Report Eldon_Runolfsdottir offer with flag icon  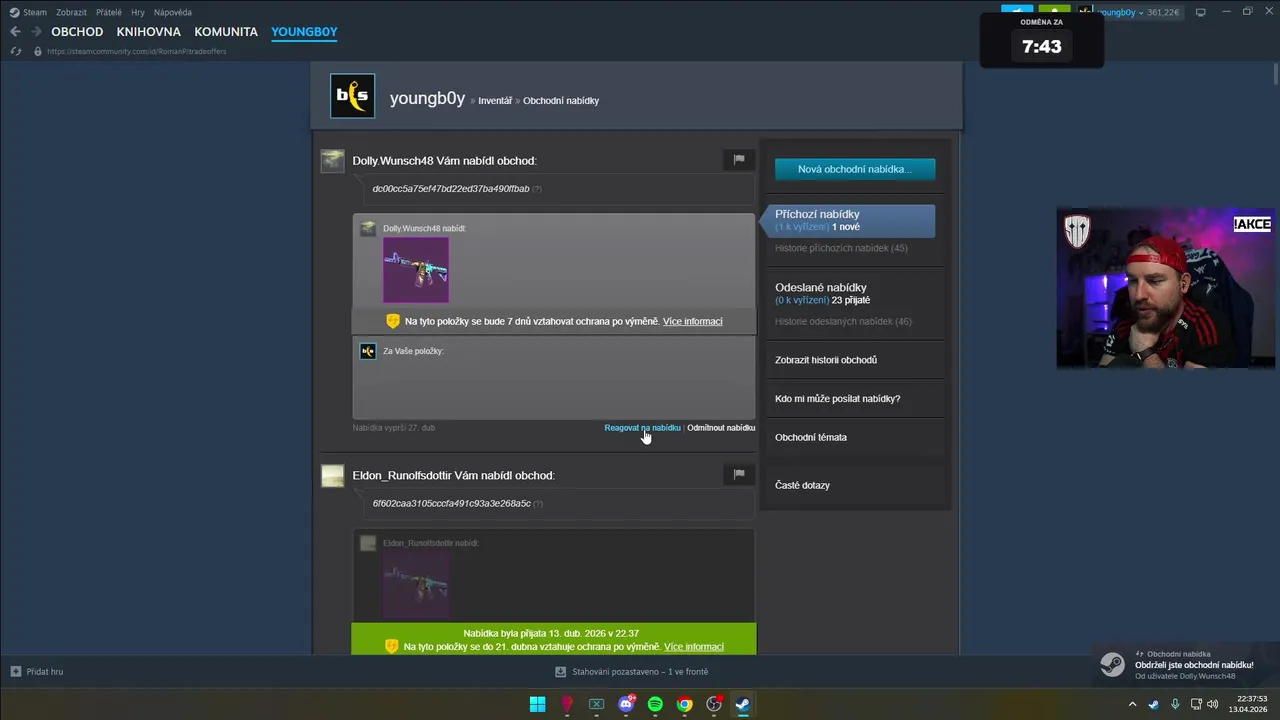click(x=739, y=474)
